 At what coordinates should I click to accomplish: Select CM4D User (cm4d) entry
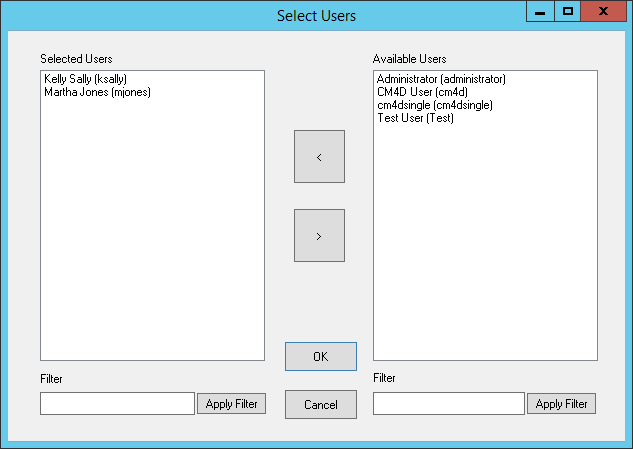tap(416, 91)
